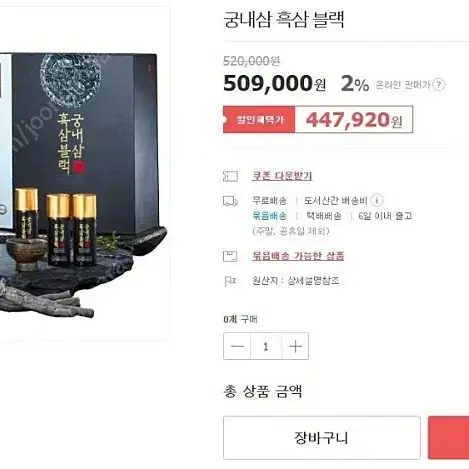Click the flag icon next to 원산지
Image resolution: width=469 pixels, height=469 pixels.
pyautogui.click(x=230, y=281)
